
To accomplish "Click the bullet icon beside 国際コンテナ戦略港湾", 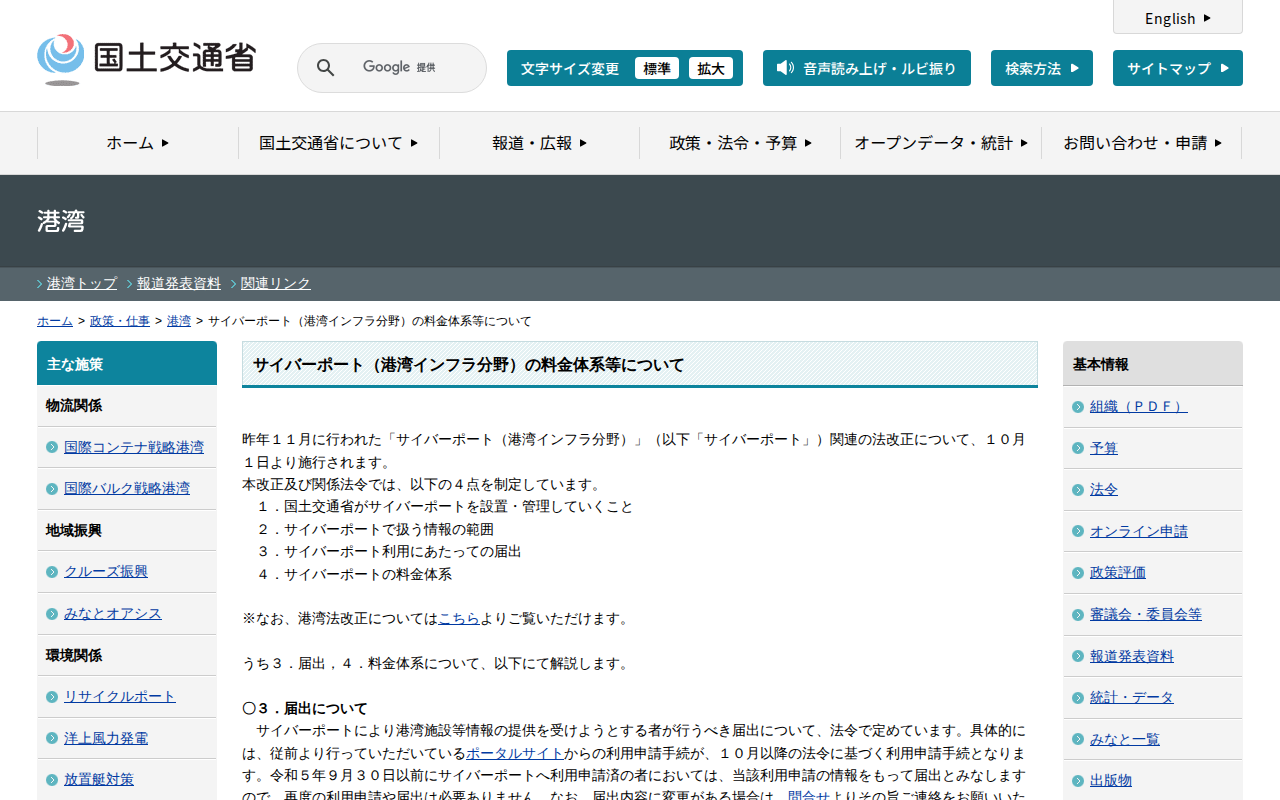I will [x=52, y=447].
